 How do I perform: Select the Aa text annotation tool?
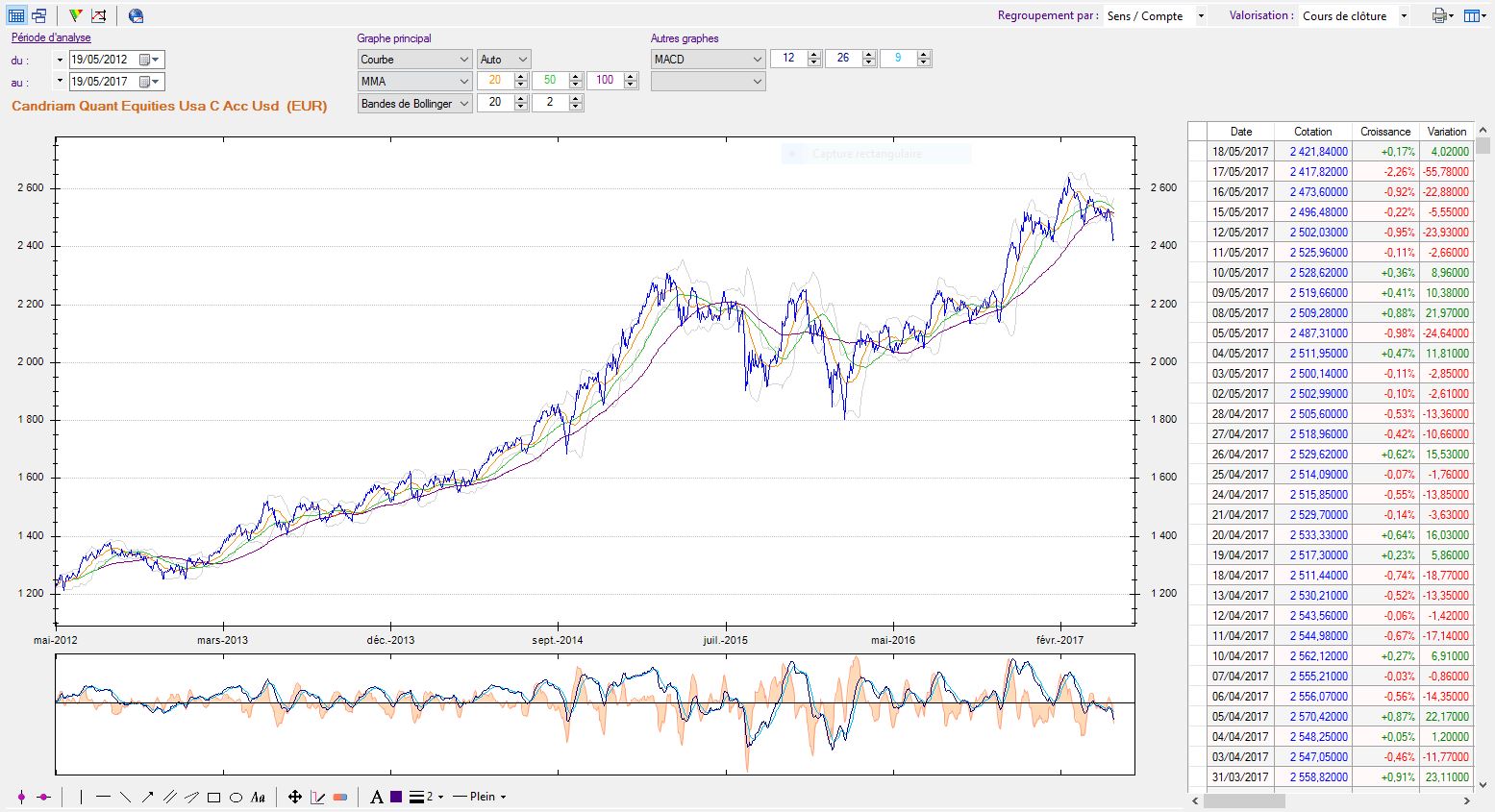coord(258,797)
